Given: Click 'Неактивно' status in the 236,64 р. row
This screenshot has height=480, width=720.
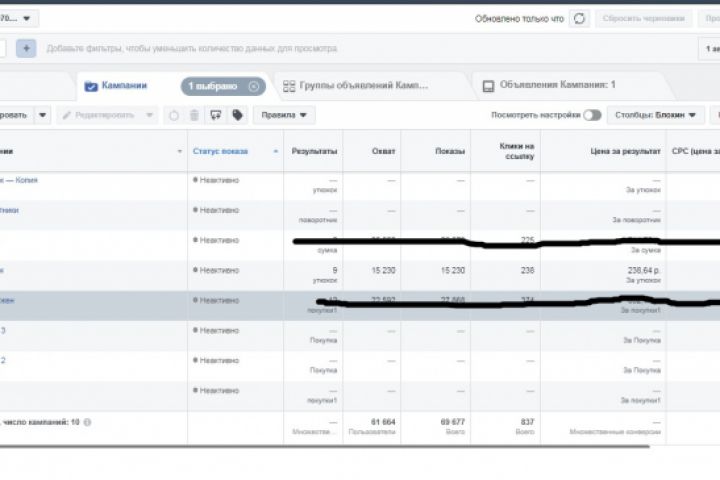Looking at the screenshot, I should (x=216, y=270).
